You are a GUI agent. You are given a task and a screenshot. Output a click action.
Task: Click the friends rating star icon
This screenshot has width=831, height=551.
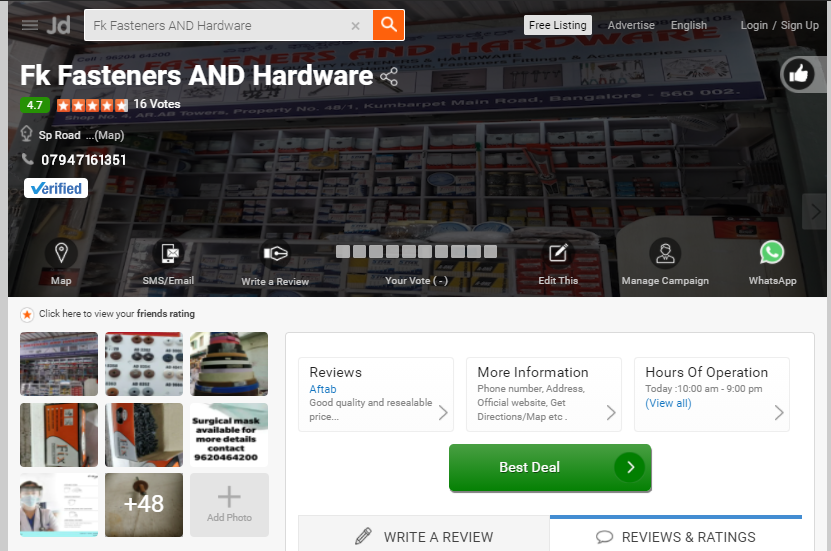27,315
